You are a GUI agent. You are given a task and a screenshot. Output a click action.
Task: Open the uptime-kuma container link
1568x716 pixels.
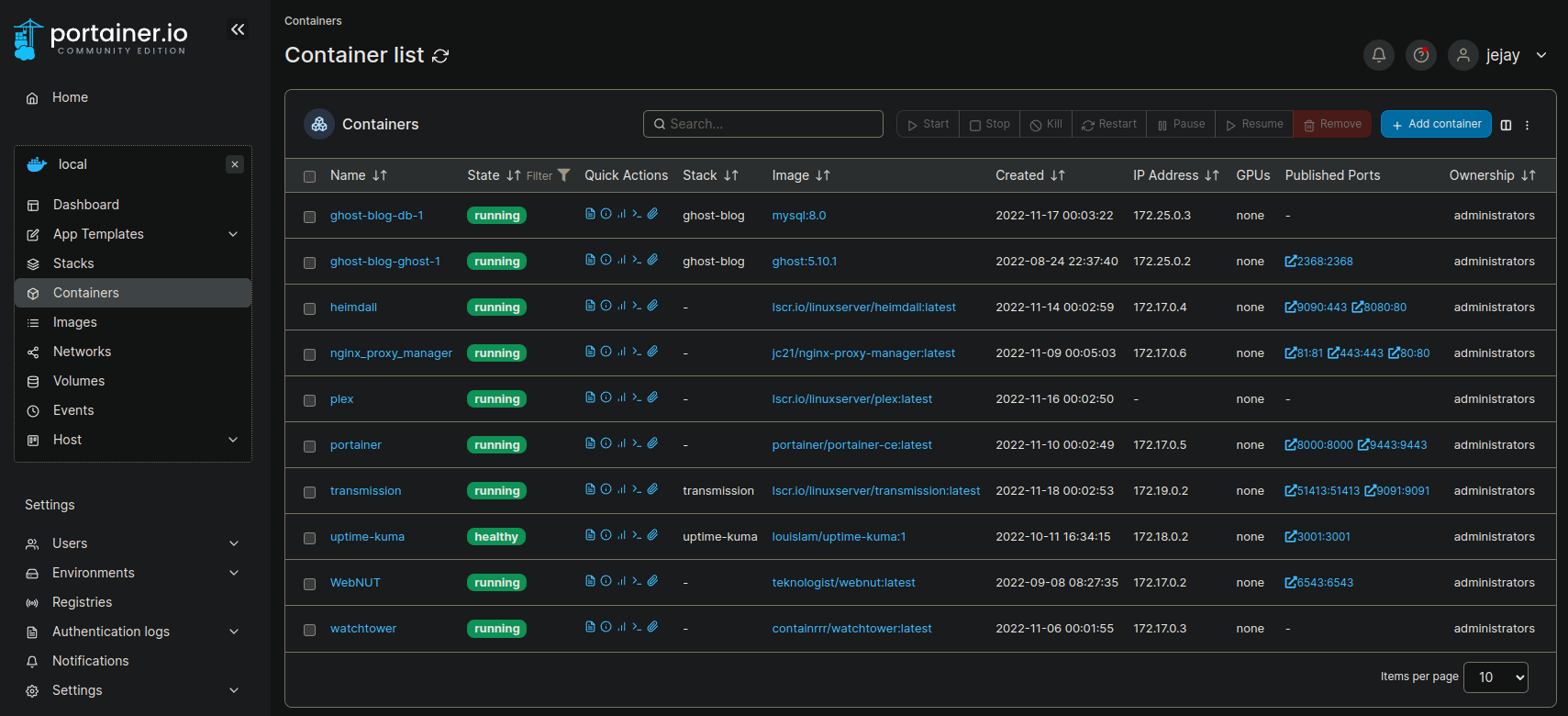click(367, 537)
